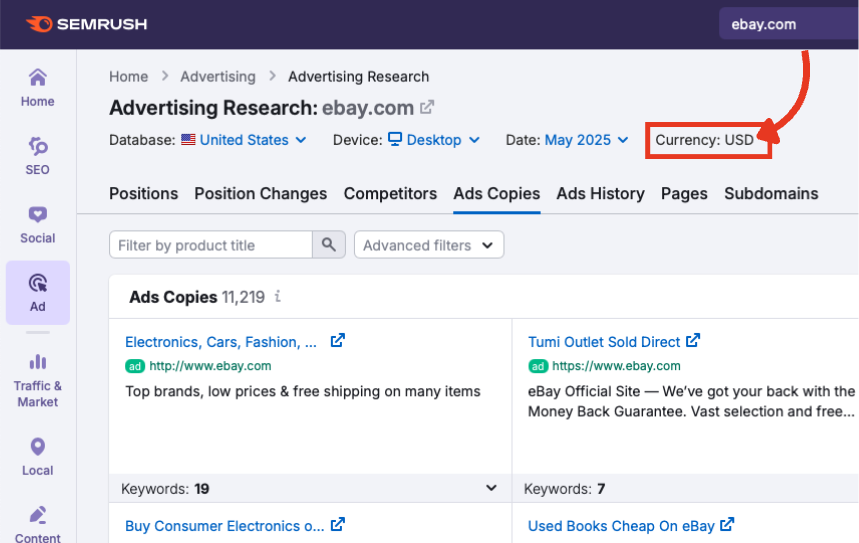This screenshot has height=543, width=859.
Task: Click the Ads Copies info icon
Action: (277, 297)
